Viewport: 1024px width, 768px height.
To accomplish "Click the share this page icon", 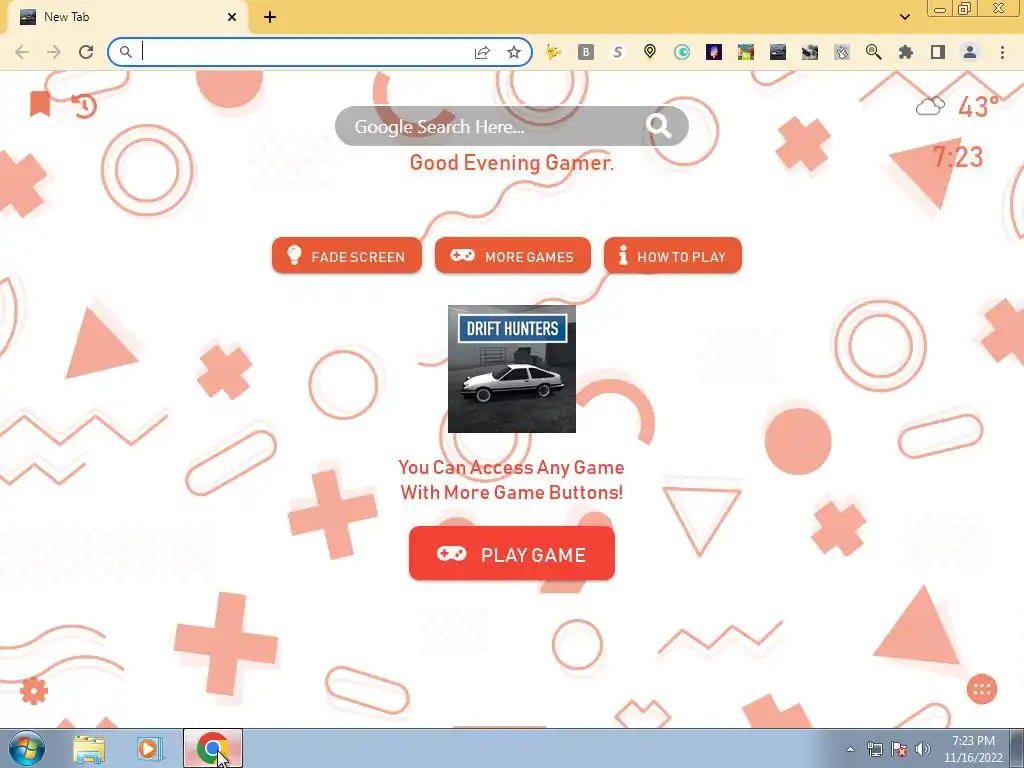I will click(482, 52).
